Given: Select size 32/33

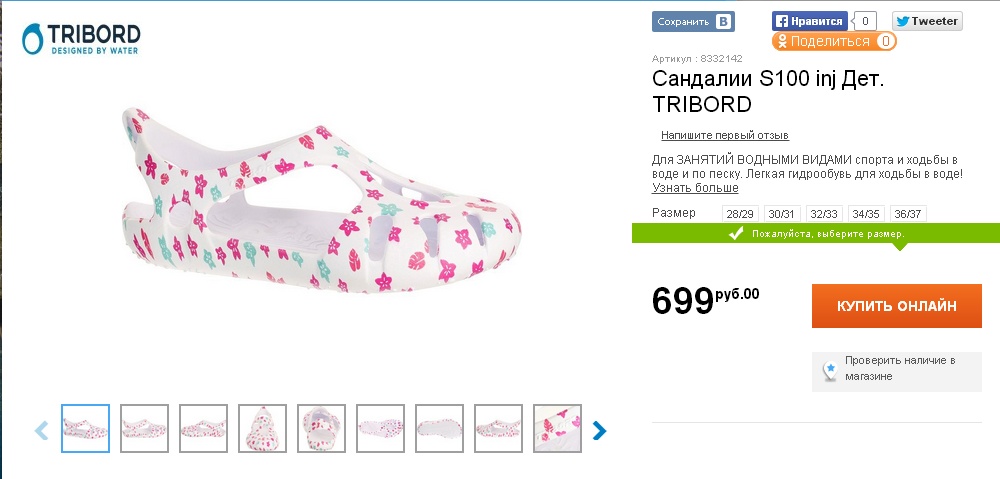Looking at the screenshot, I should click(x=824, y=213).
